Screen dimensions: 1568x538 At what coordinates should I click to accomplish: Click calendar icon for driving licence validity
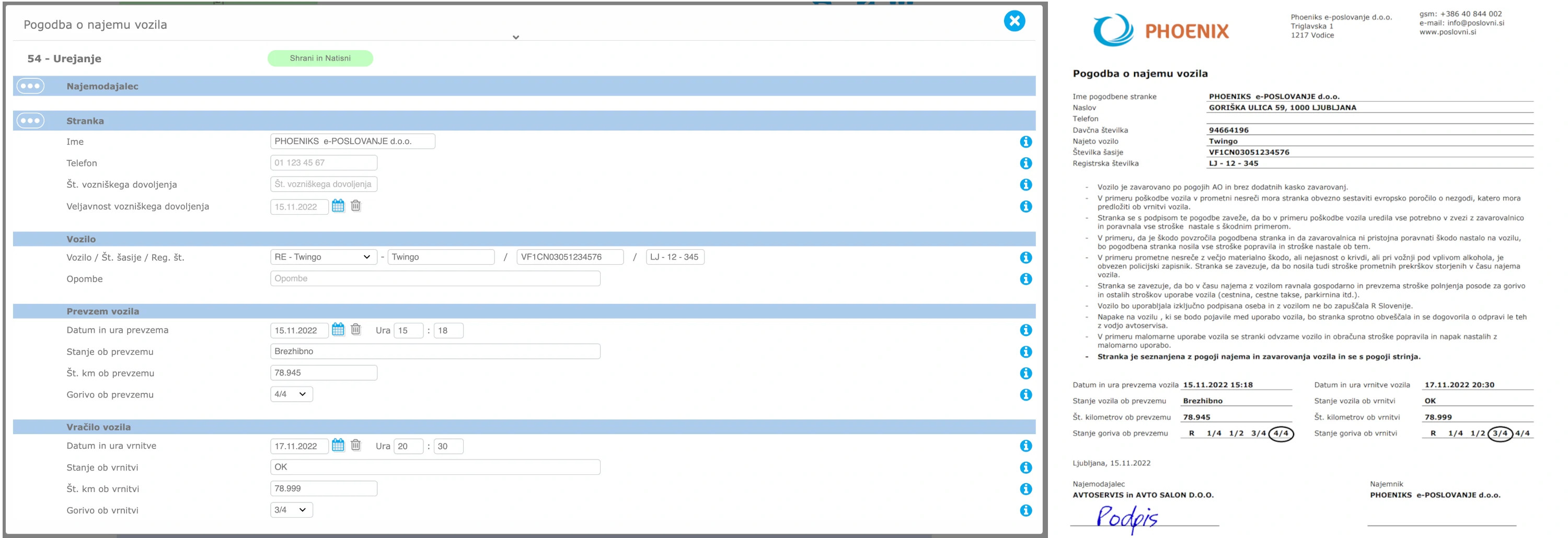click(338, 206)
